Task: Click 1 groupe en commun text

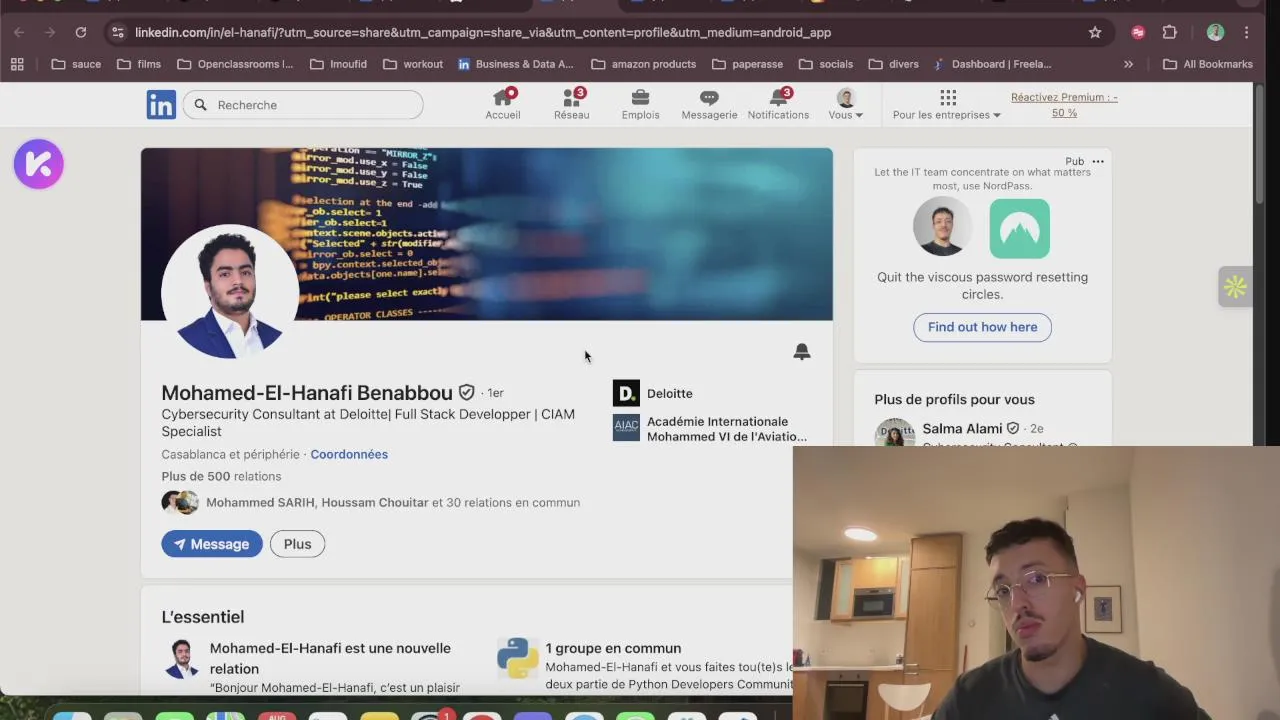Action: coord(613,648)
